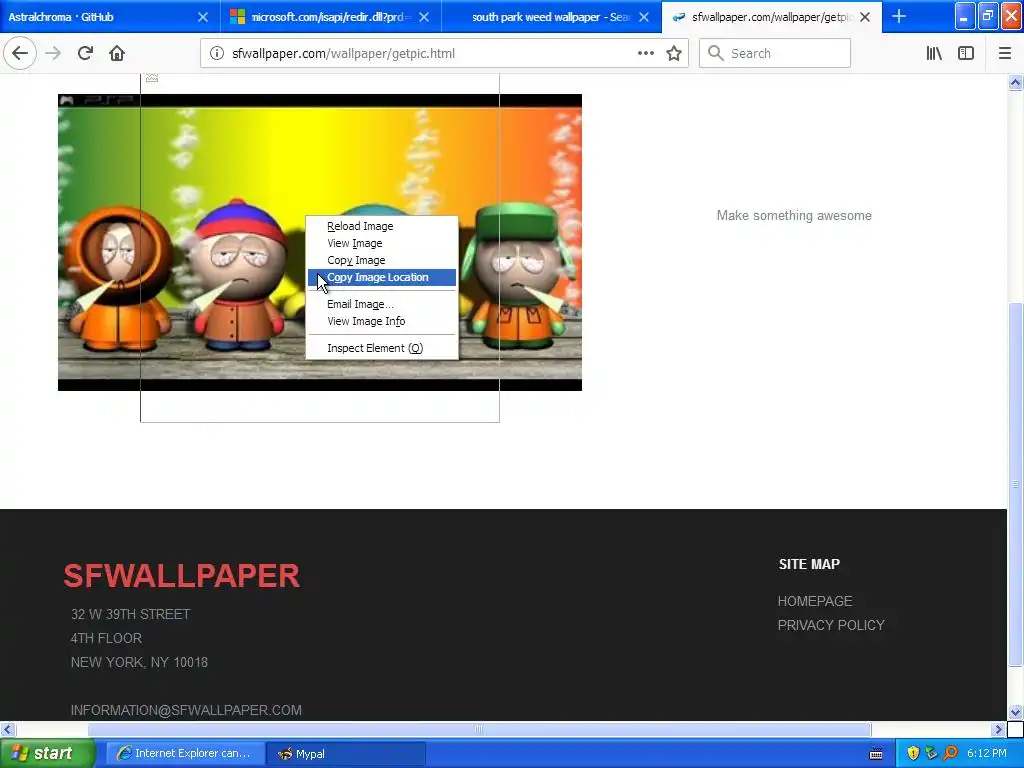
Task: Click the 6:12 PM system clock
Action: pyautogui.click(x=987, y=754)
